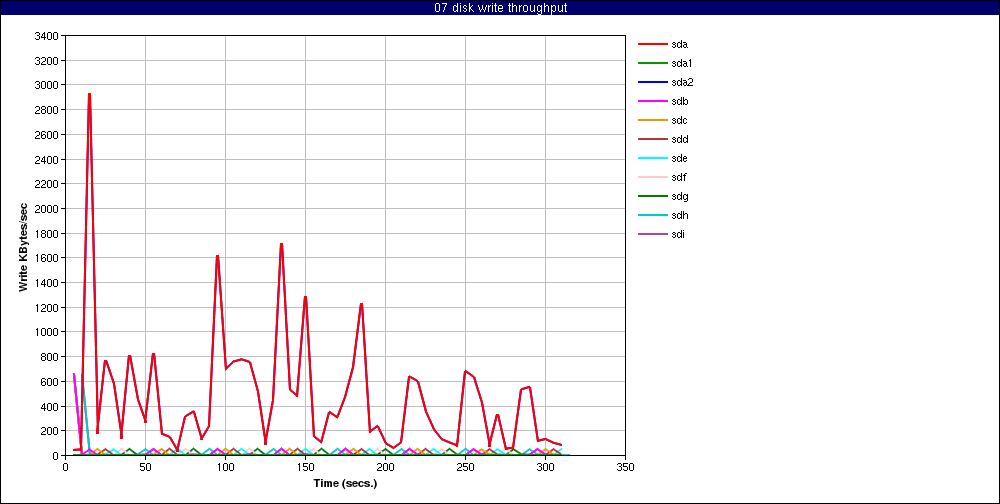
Task: Click the 1600 y-axis tick value
Action: tap(48, 258)
